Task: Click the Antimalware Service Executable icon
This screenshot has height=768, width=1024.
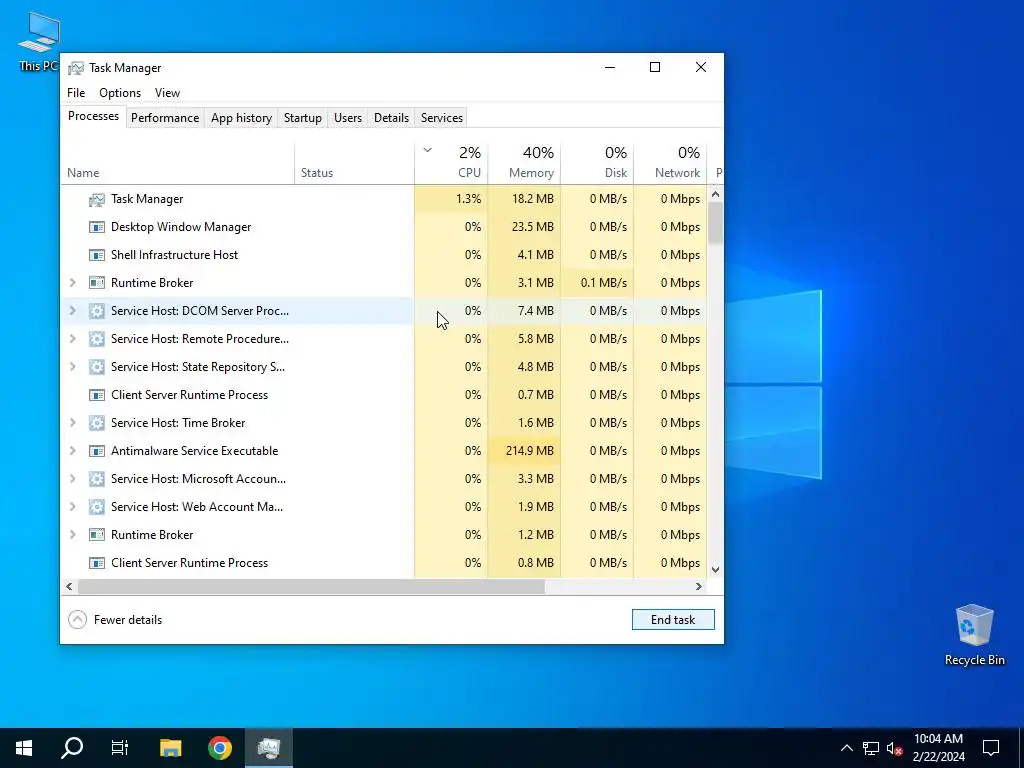Action: (x=97, y=451)
